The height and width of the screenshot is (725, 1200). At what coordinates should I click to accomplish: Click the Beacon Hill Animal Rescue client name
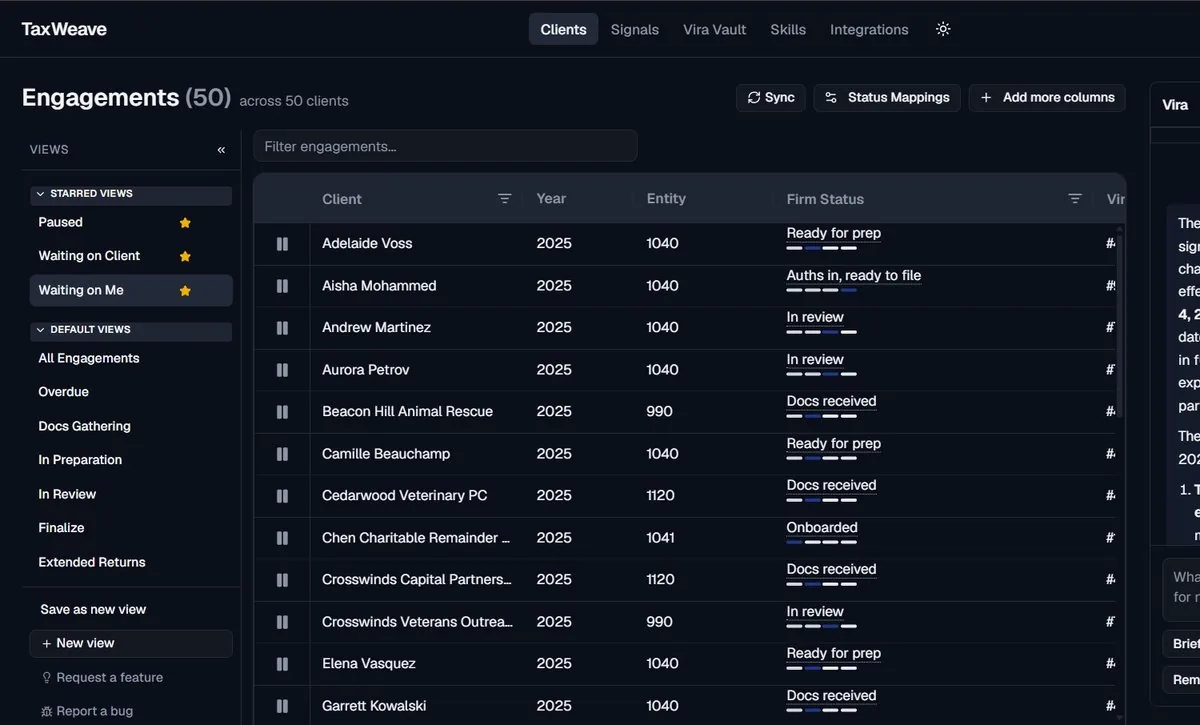click(407, 412)
